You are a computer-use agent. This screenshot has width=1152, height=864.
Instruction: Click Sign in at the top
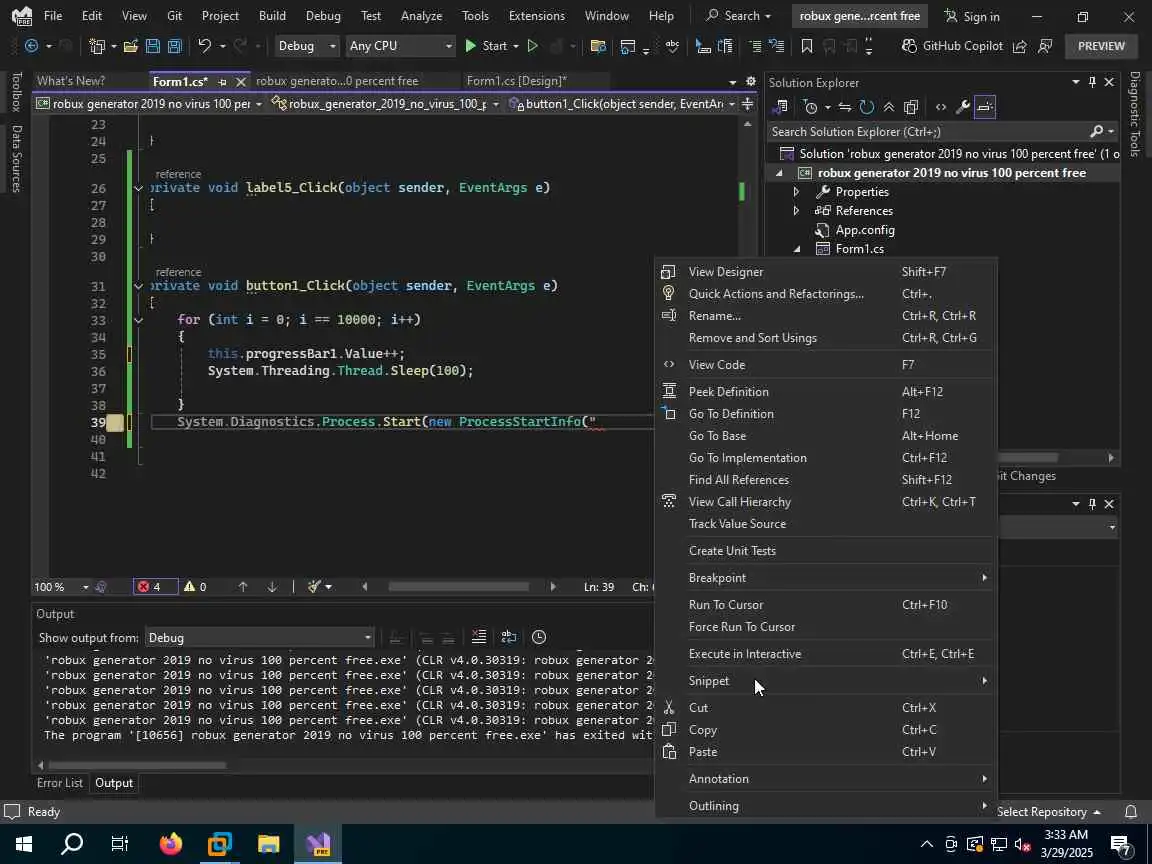click(x=972, y=16)
